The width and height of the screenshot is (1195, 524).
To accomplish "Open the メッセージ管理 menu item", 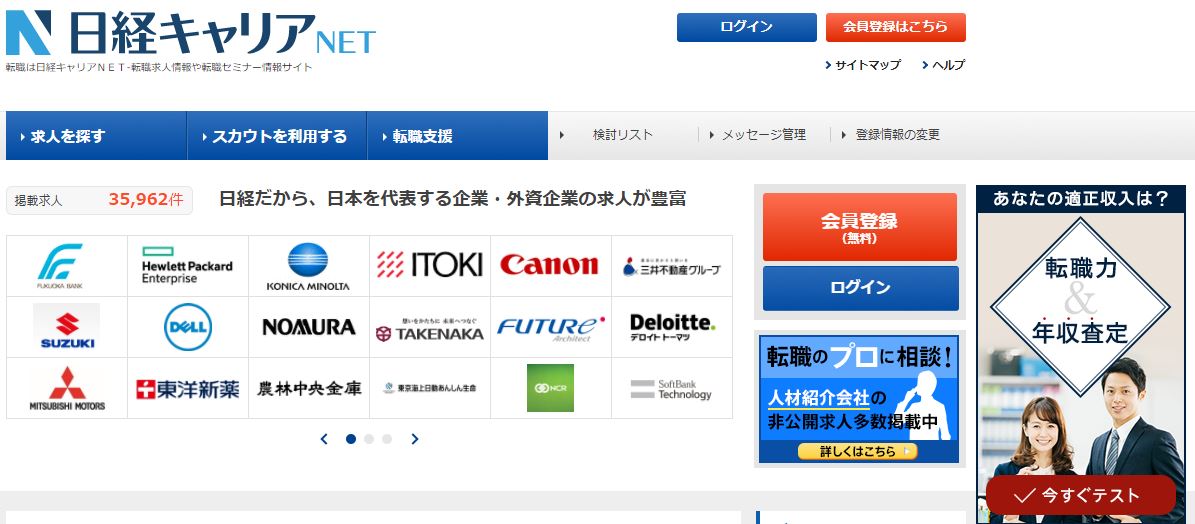I will tap(764, 135).
